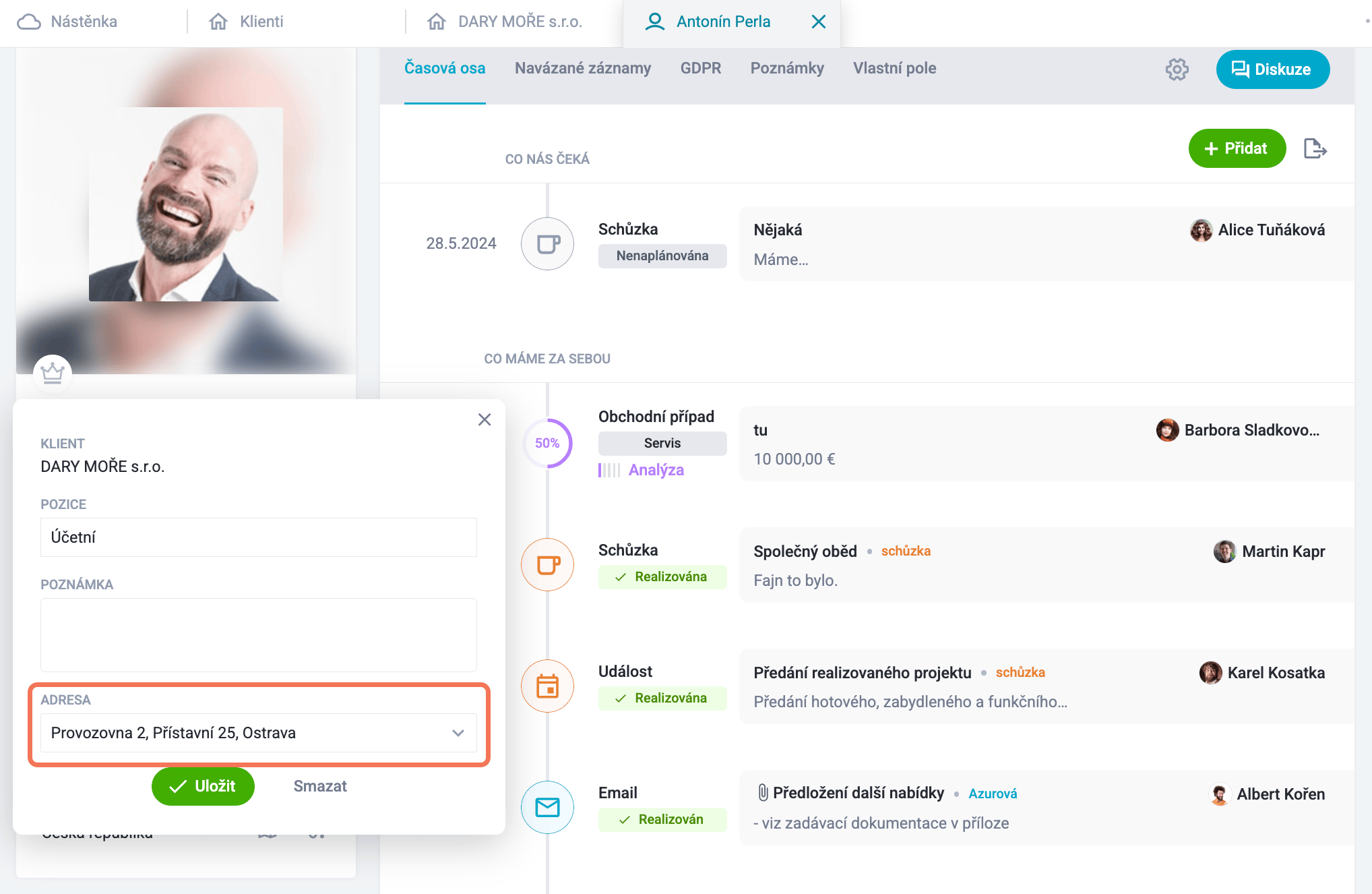The width and height of the screenshot is (1372, 894).
Task: Click the blue email envelope icon
Action: 547,807
